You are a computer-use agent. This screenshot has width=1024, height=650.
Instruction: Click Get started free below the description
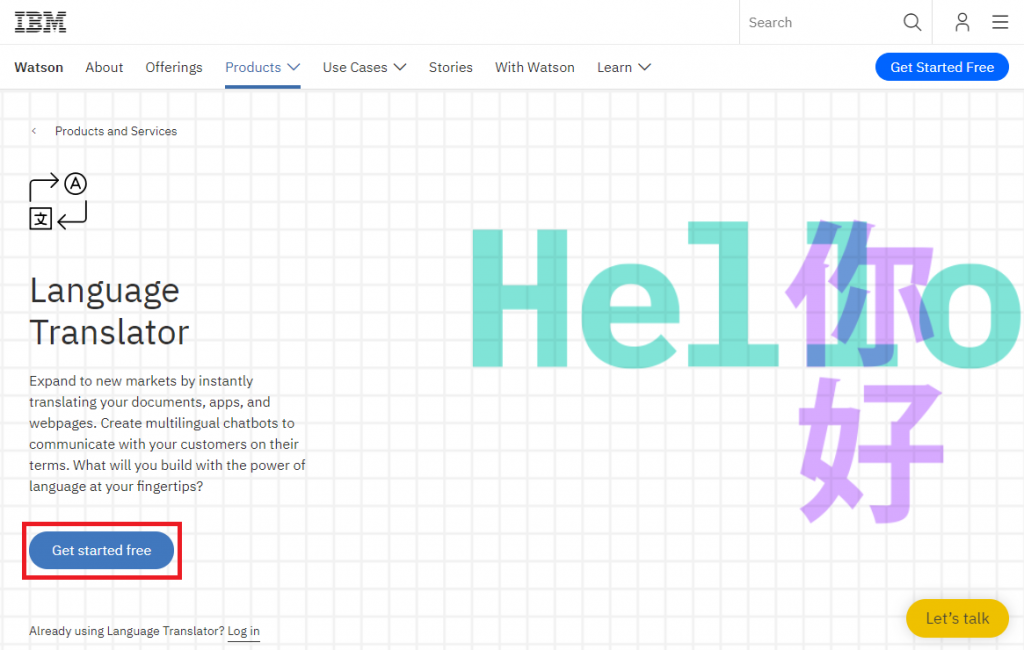pyautogui.click(x=101, y=550)
